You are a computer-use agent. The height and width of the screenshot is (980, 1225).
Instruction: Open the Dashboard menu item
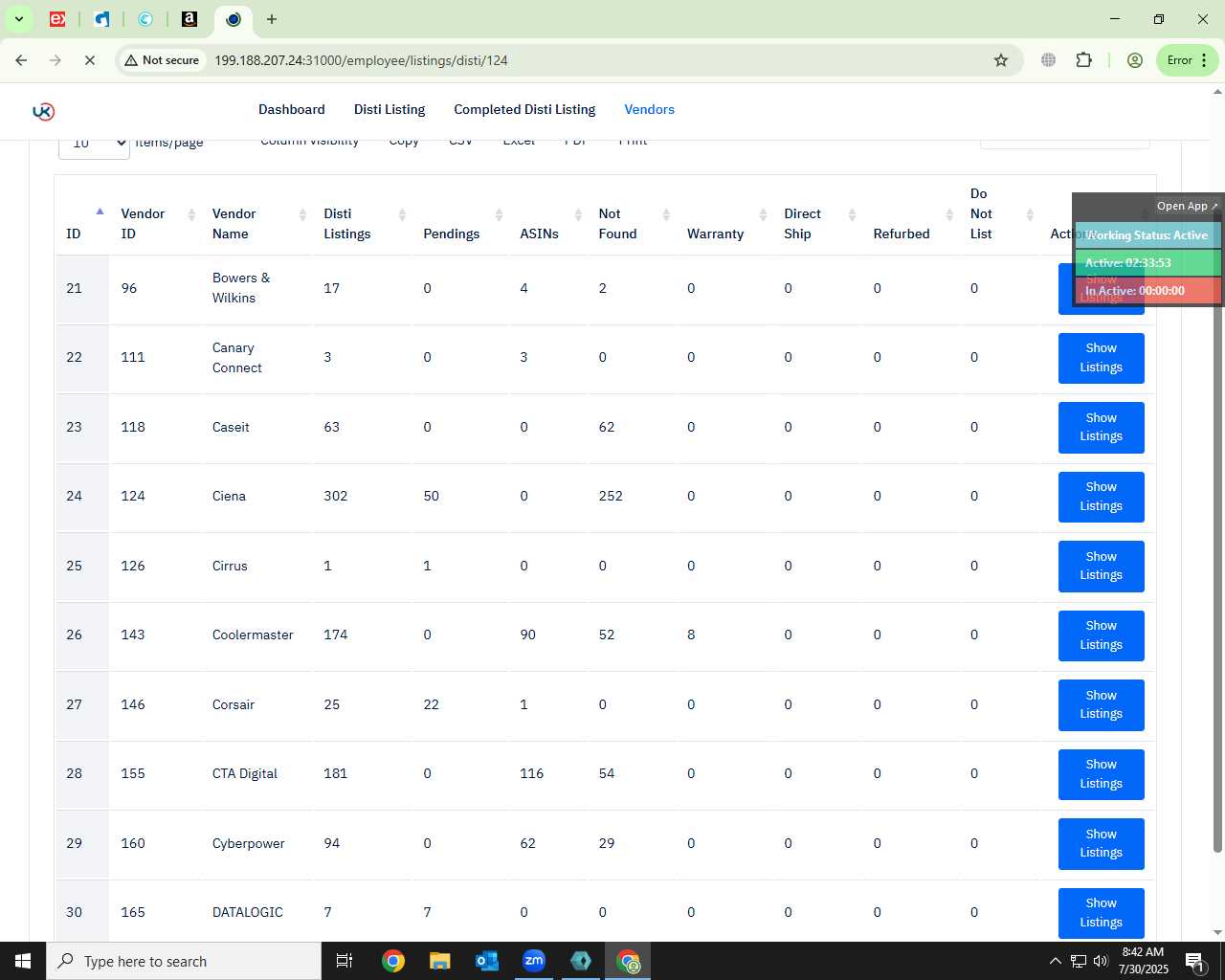[292, 109]
